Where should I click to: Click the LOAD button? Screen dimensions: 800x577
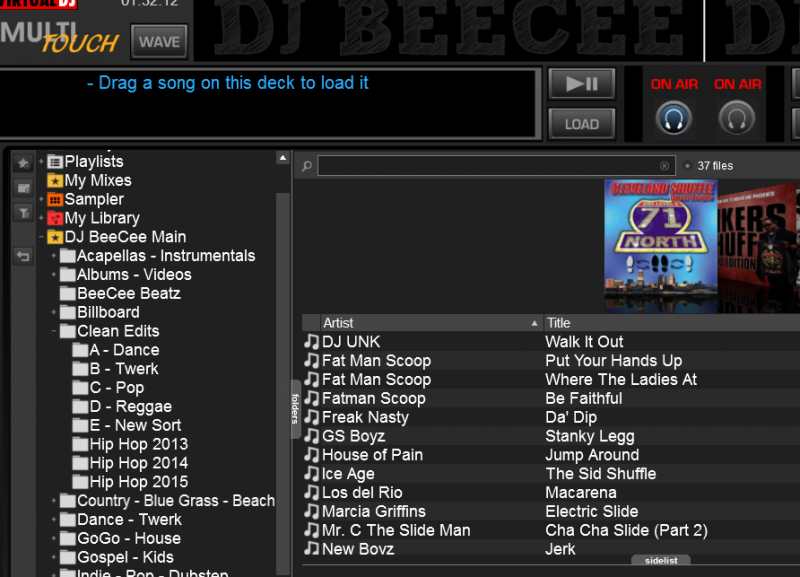click(x=582, y=124)
